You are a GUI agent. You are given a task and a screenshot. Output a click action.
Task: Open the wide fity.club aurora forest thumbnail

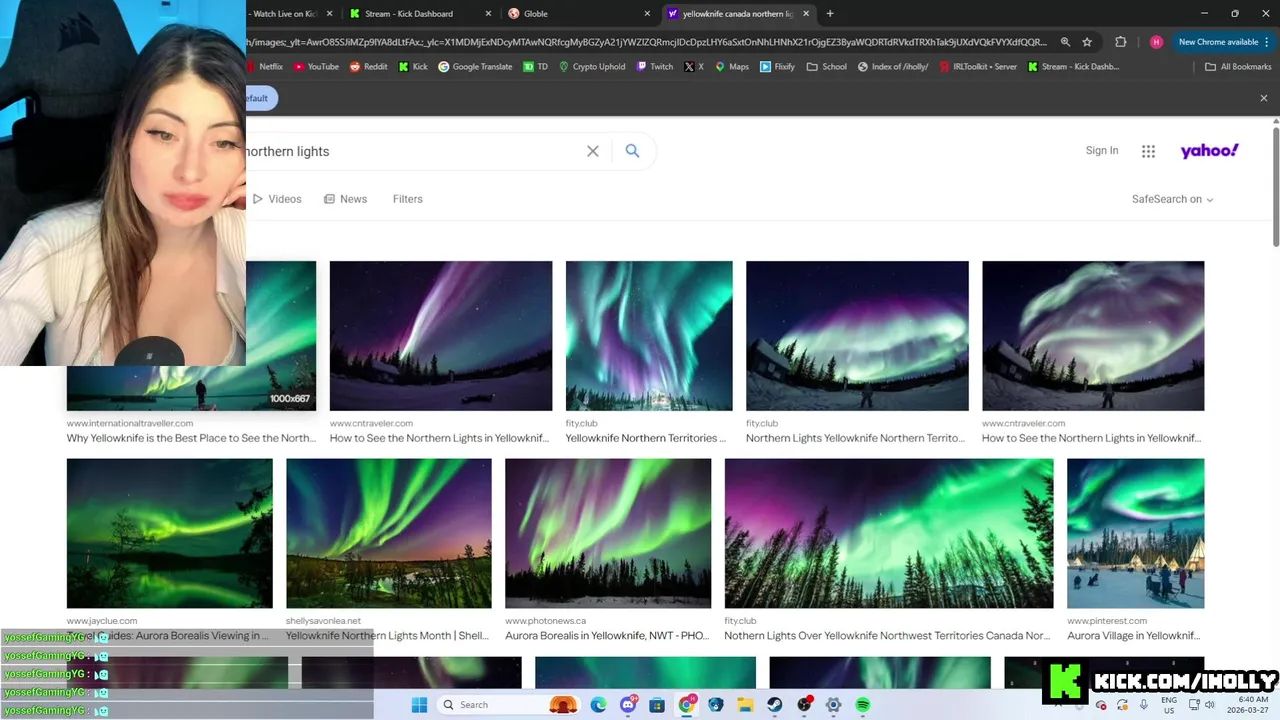tap(888, 533)
